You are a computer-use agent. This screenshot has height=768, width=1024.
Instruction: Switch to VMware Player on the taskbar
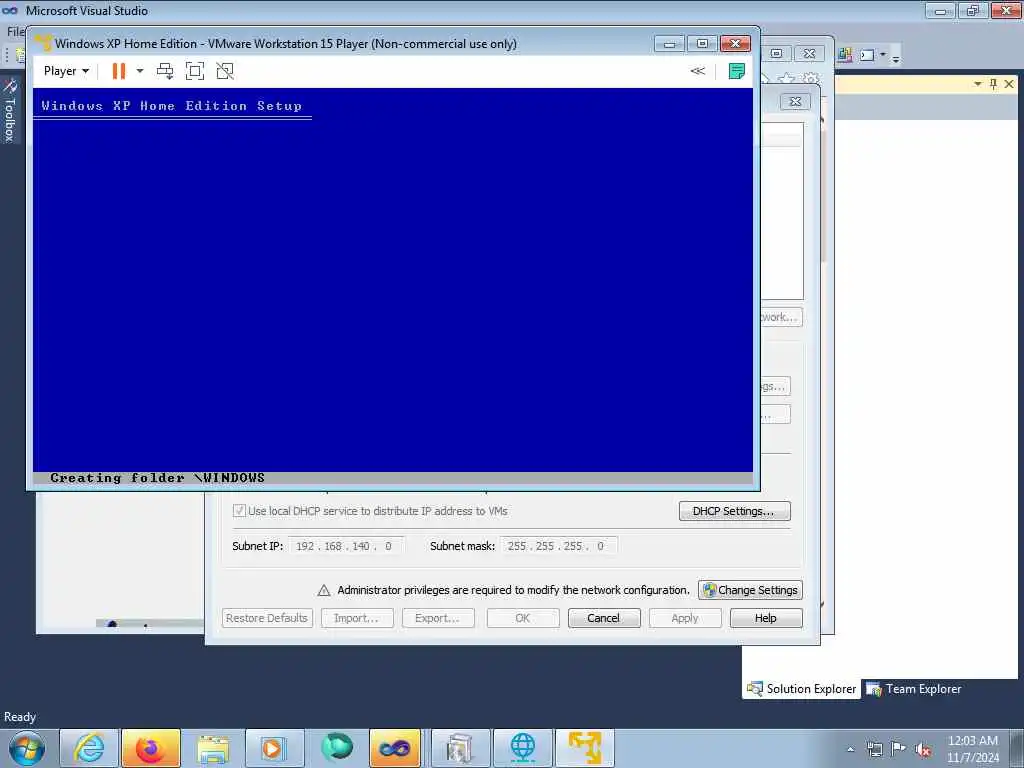coord(584,748)
